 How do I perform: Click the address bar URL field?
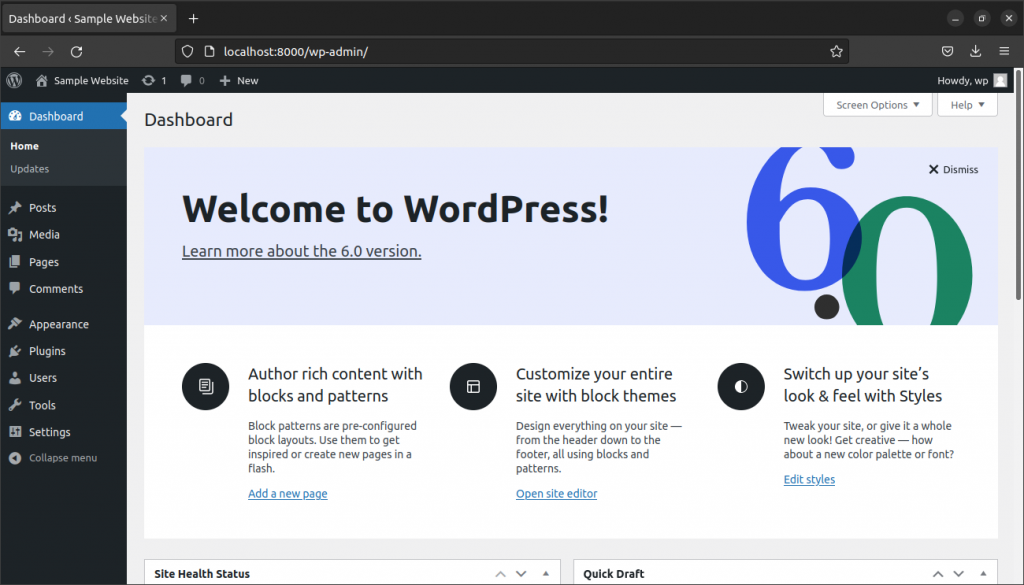click(511, 52)
